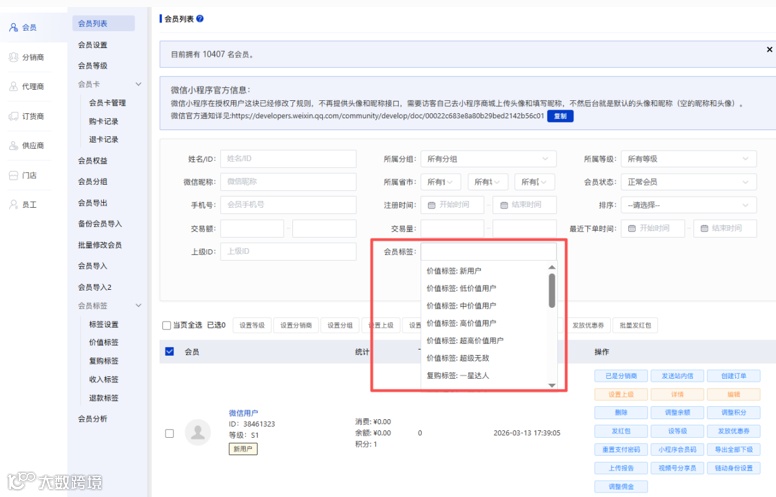Click calendar icon in 最近下单时间 end field
Screen dimensions: 776x497
click(704, 228)
